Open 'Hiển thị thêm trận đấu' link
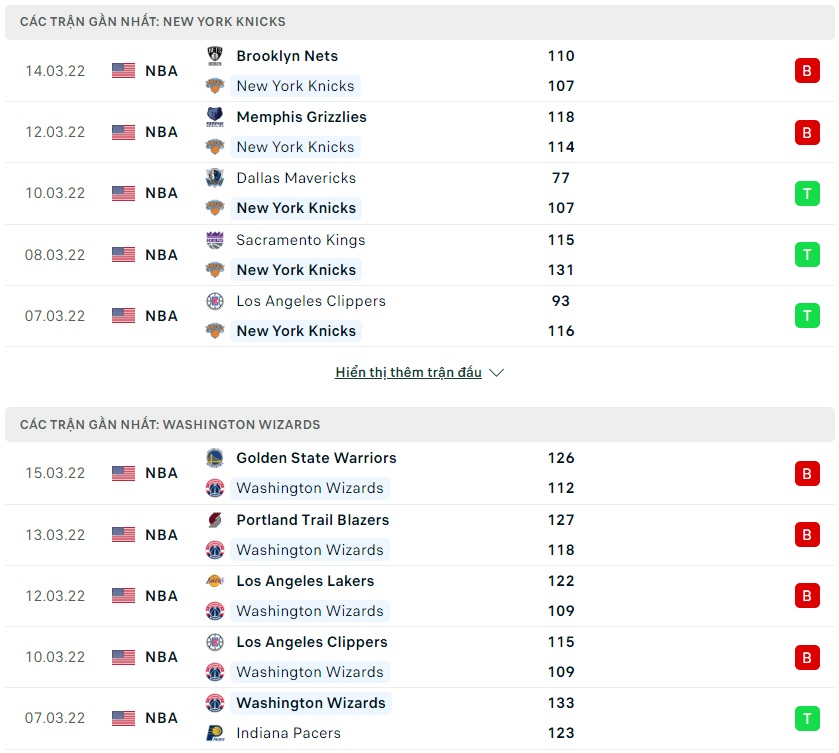Screen dimensions: 839x753 pyautogui.click(x=408, y=373)
